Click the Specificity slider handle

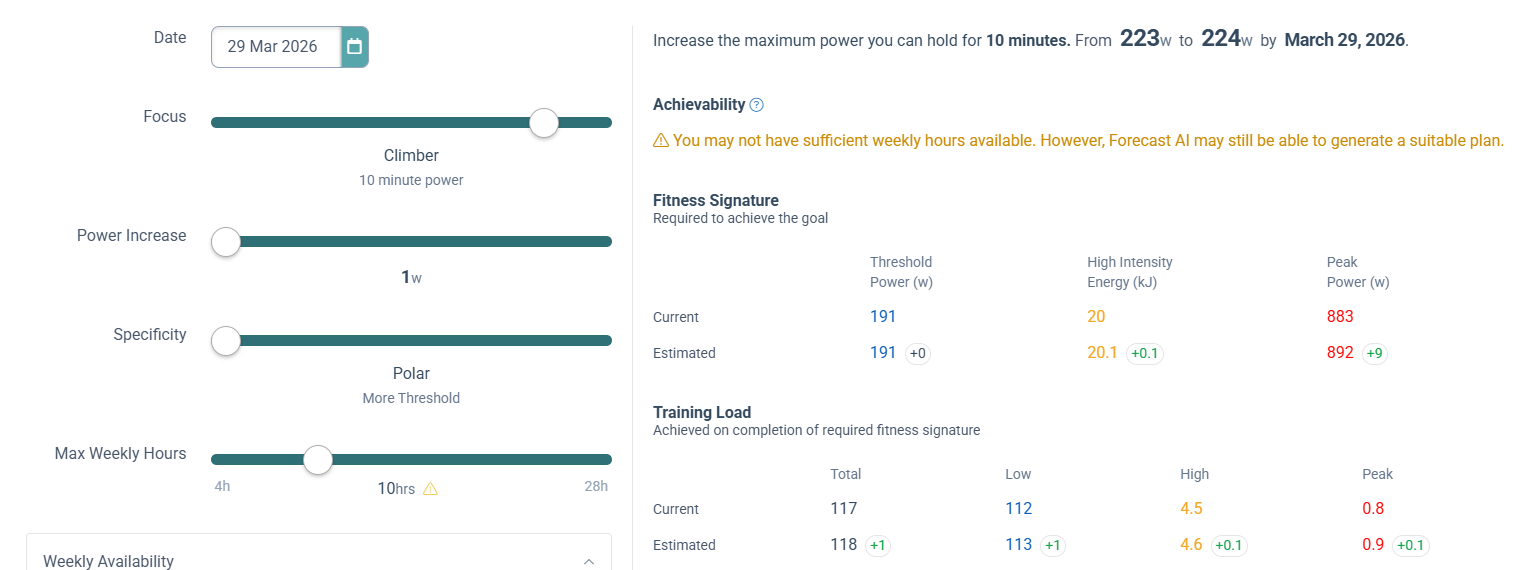[227, 341]
